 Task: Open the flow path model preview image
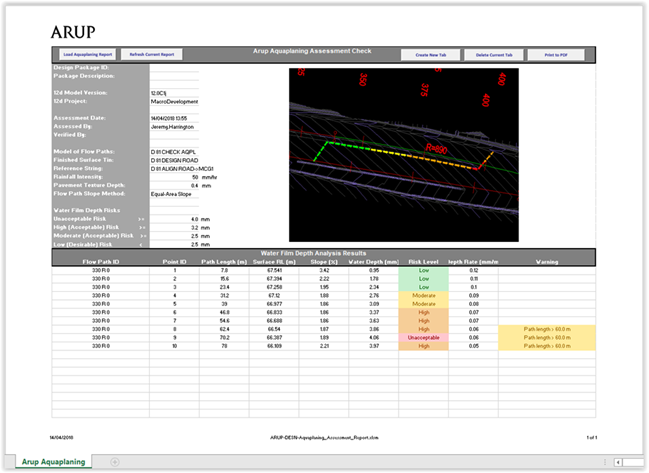pyautogui.click(x=404, y=155)
